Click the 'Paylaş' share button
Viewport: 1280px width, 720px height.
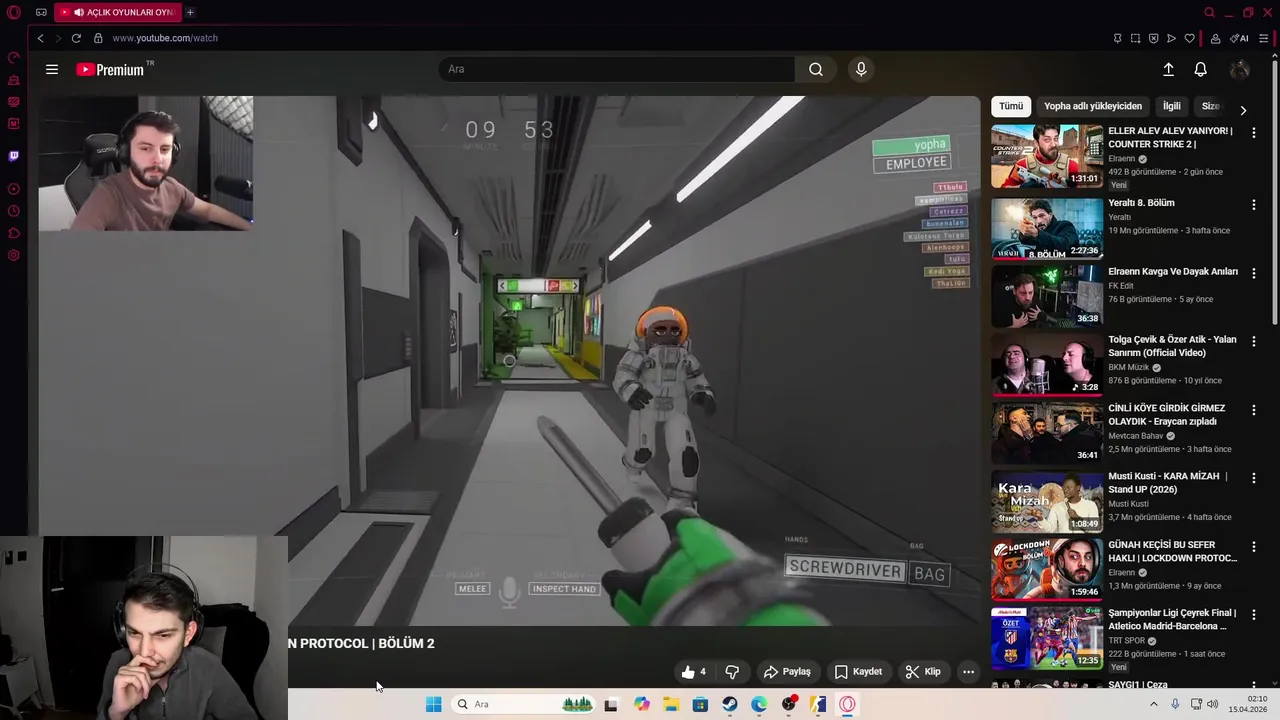(787, 672)
